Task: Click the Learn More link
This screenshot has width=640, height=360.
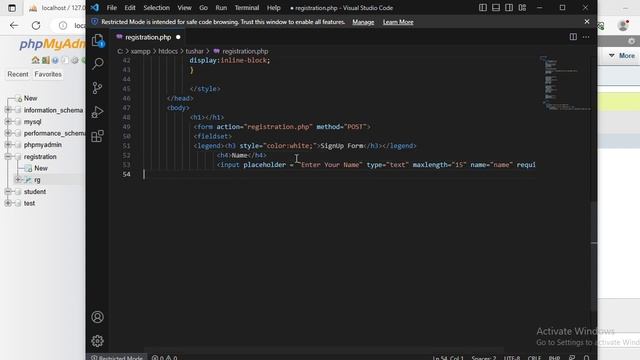Action: (x=398, y=22)
